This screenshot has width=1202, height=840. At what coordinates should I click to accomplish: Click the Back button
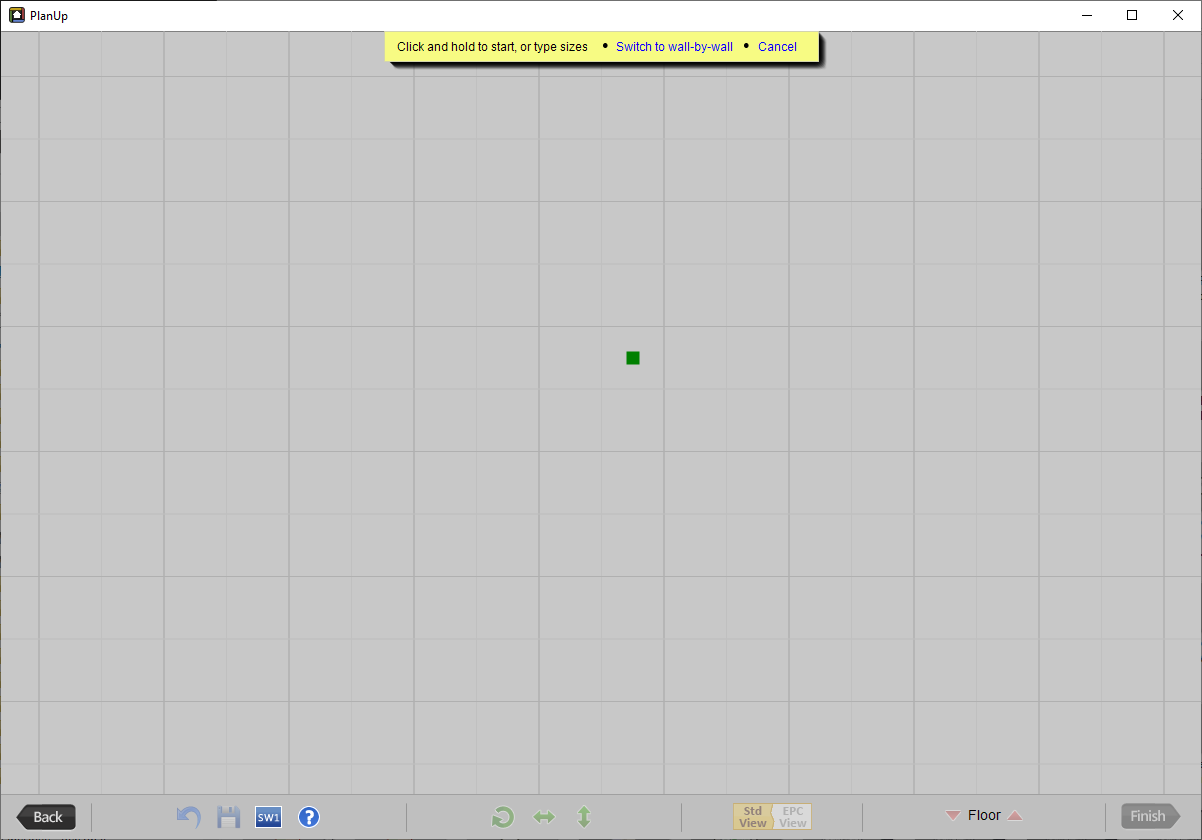point(46,817)
